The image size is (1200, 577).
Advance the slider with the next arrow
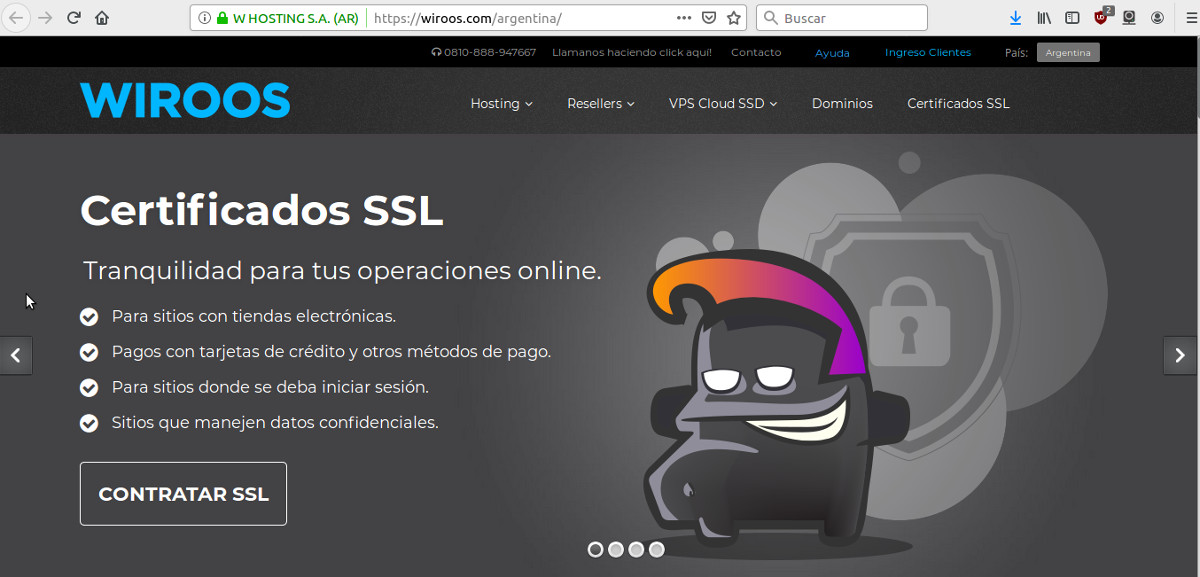(x=1180, y=355)
